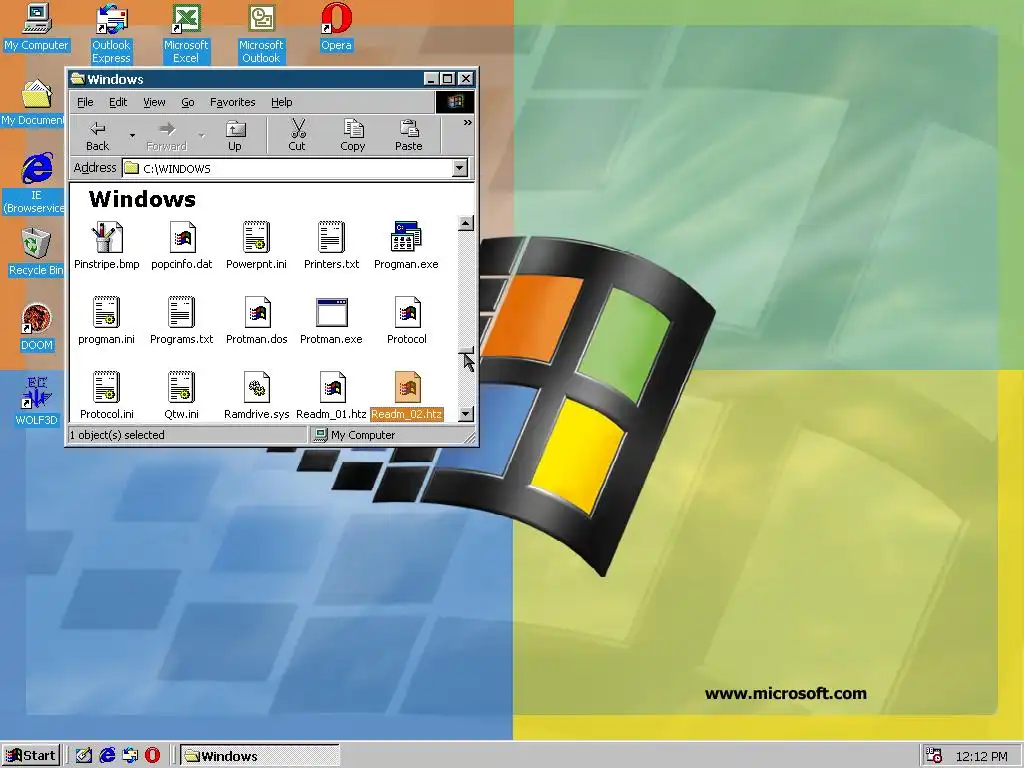Click the 12:12 PM tray clock
This screenshot has height=768, width=1024.
tap(981, 756)
